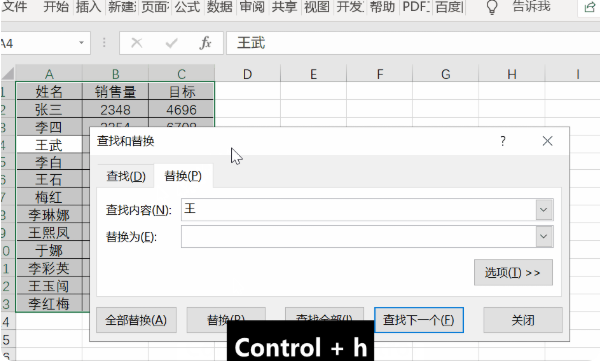Switch to the 查找(D) tab in dialog
Viewport: 607px width, 361px height.
[126, 176]
